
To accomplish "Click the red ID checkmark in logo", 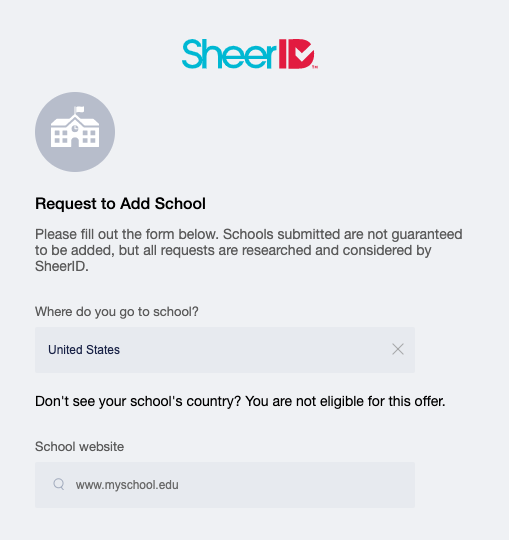I will (297, 54).
